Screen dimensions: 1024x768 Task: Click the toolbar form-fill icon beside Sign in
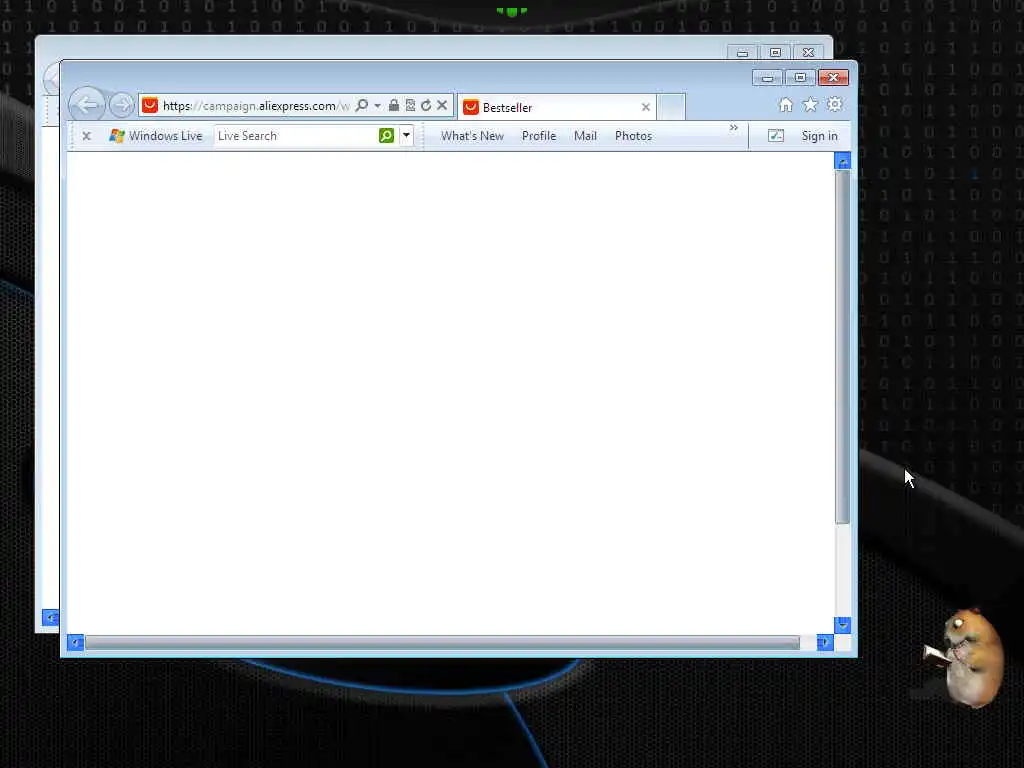pyautogui.click(x=776, y=136)
